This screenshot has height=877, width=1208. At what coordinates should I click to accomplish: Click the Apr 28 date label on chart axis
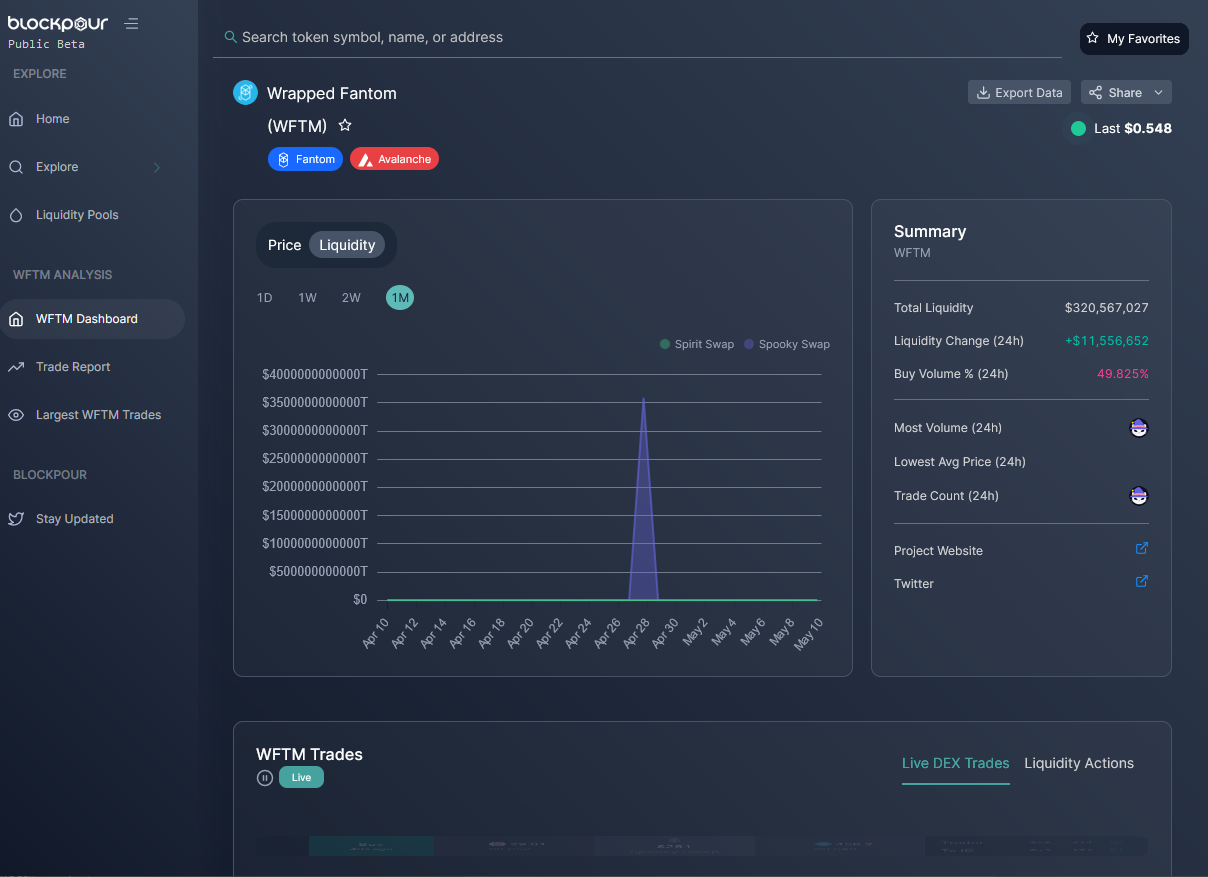pyautogui.click(x=636, y=634)
